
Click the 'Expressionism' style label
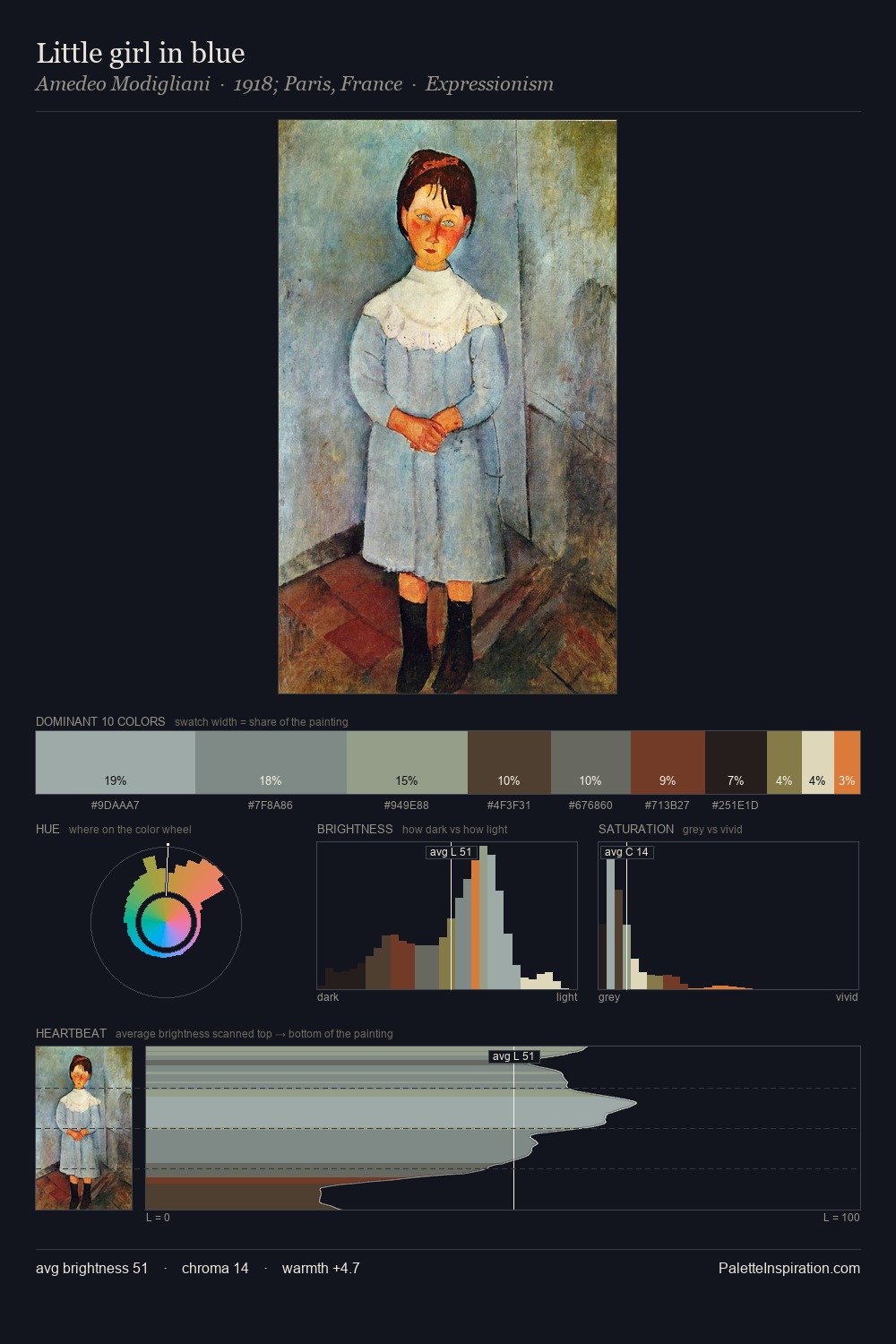[x=489, y=84]
